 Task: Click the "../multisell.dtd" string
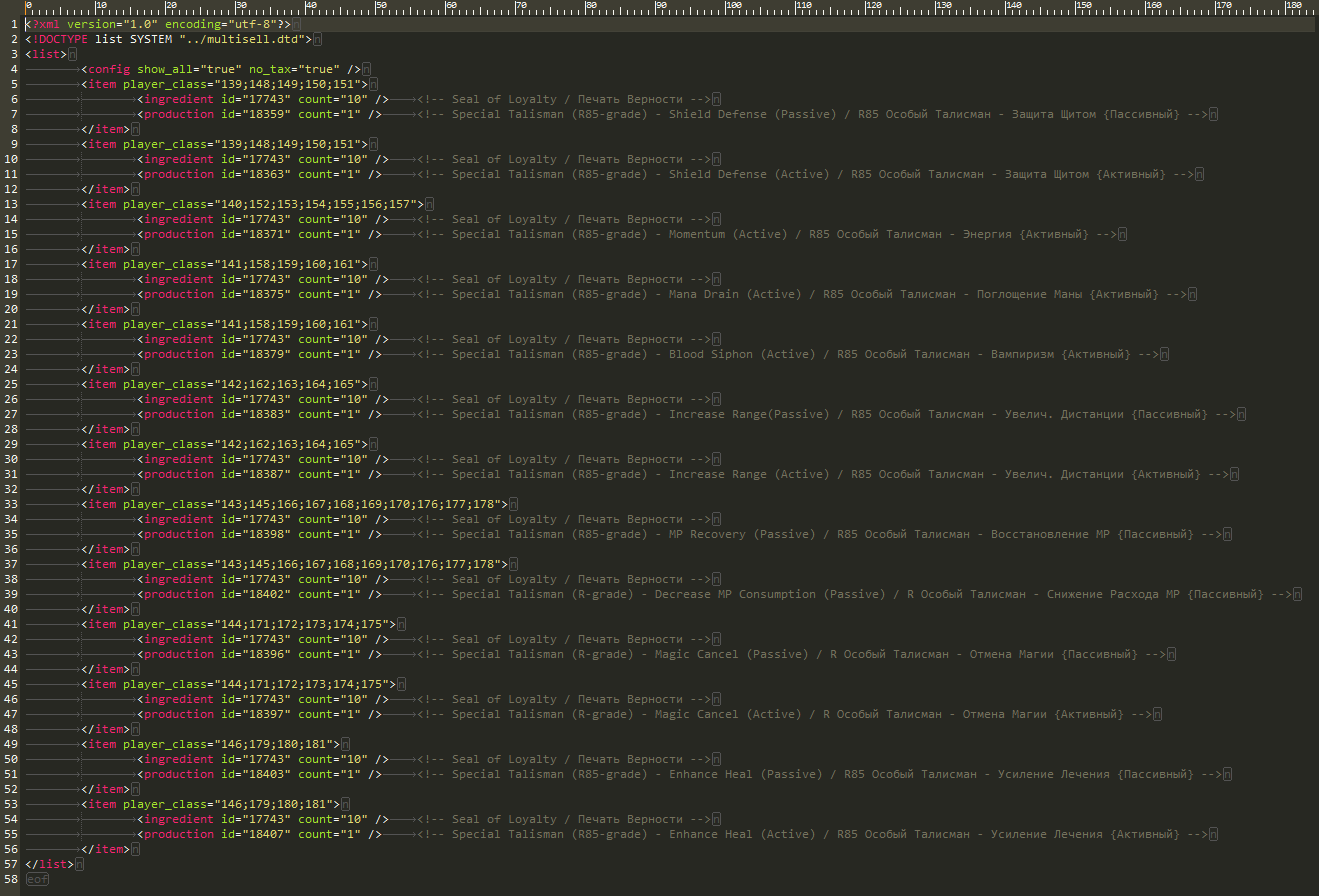click(242, 39)
